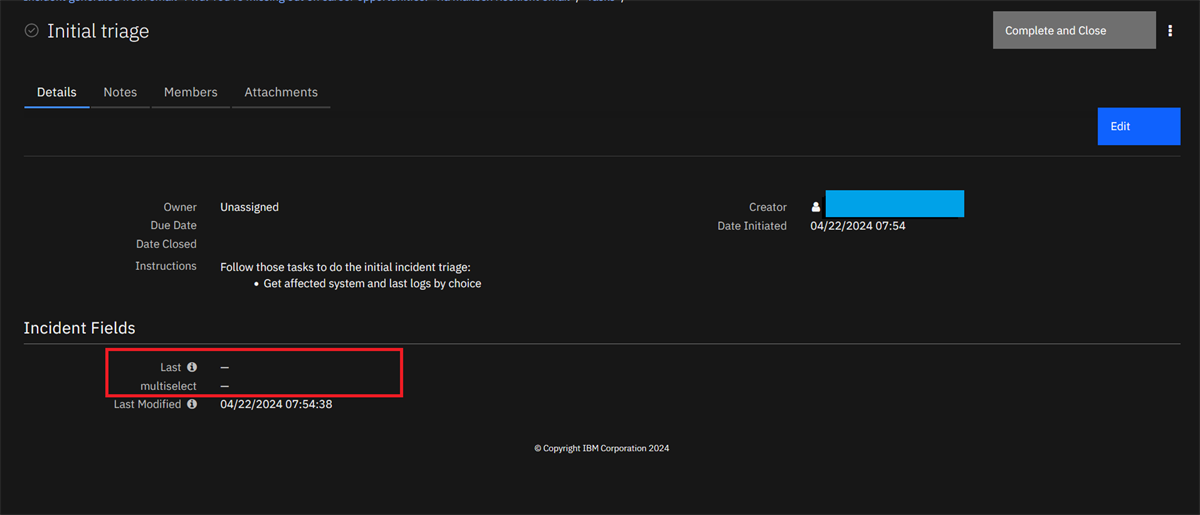Open the vertical three-dot actions menu
This screenshot has width=1200, height=515.
point(1170,31)
